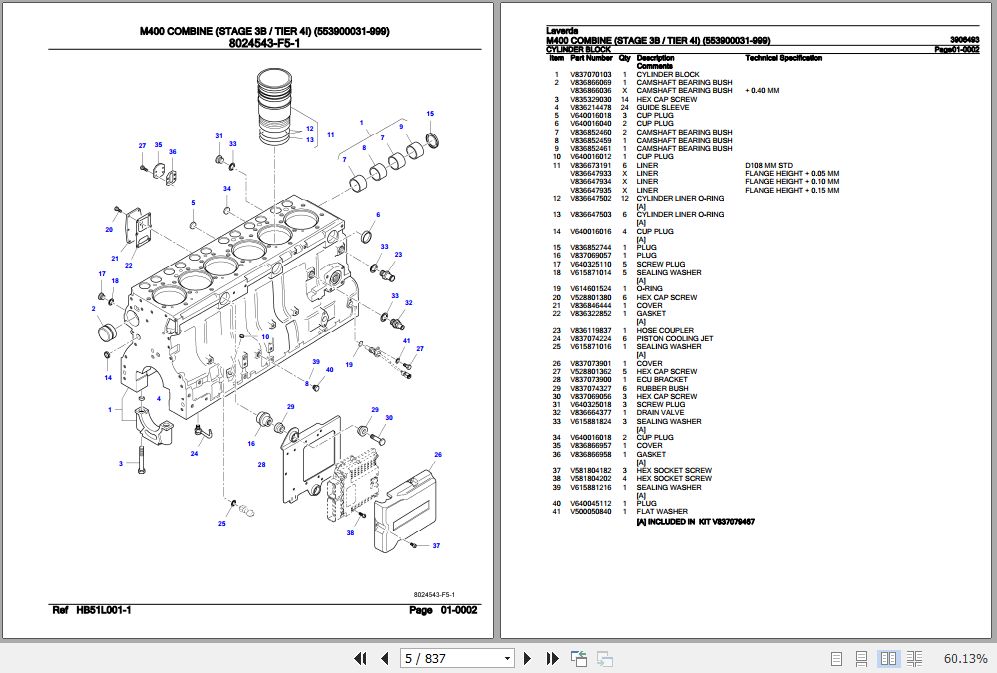Click inside the page number field showing 5 / 837
Image resolution: width=997 pixels, height=673 pixels.
point(440,658)
